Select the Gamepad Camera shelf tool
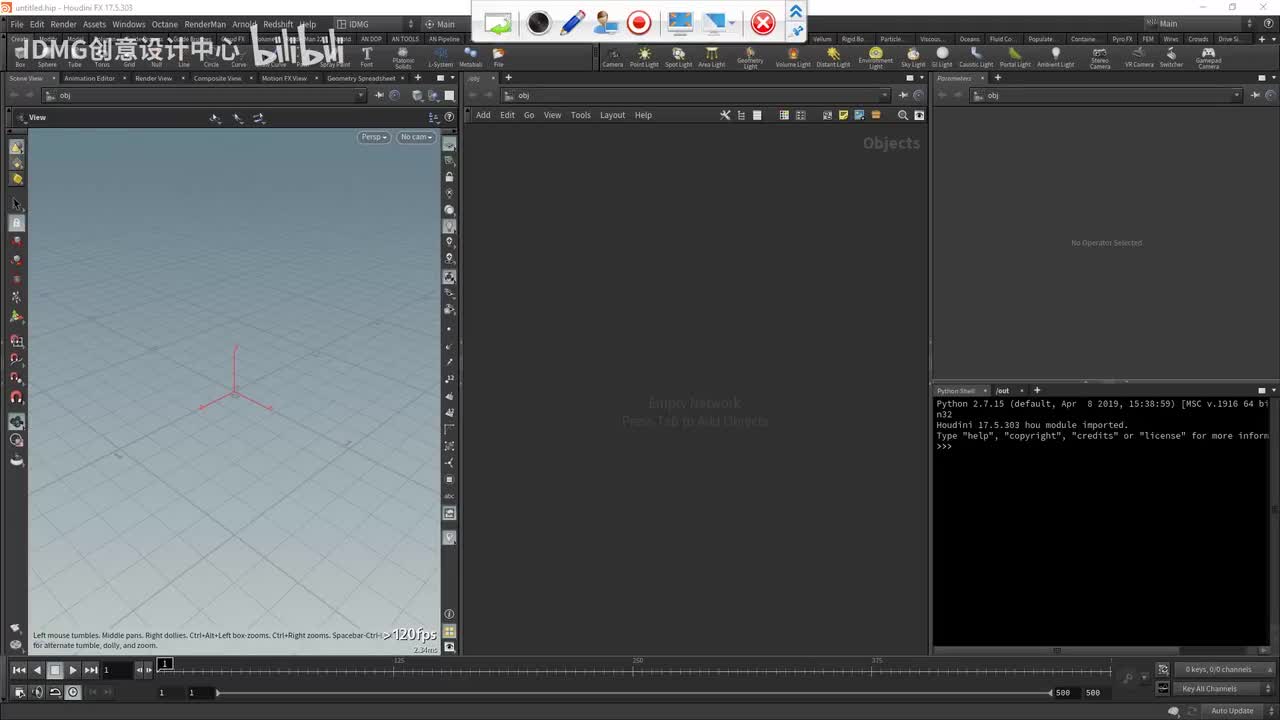 pos(1208,57)
